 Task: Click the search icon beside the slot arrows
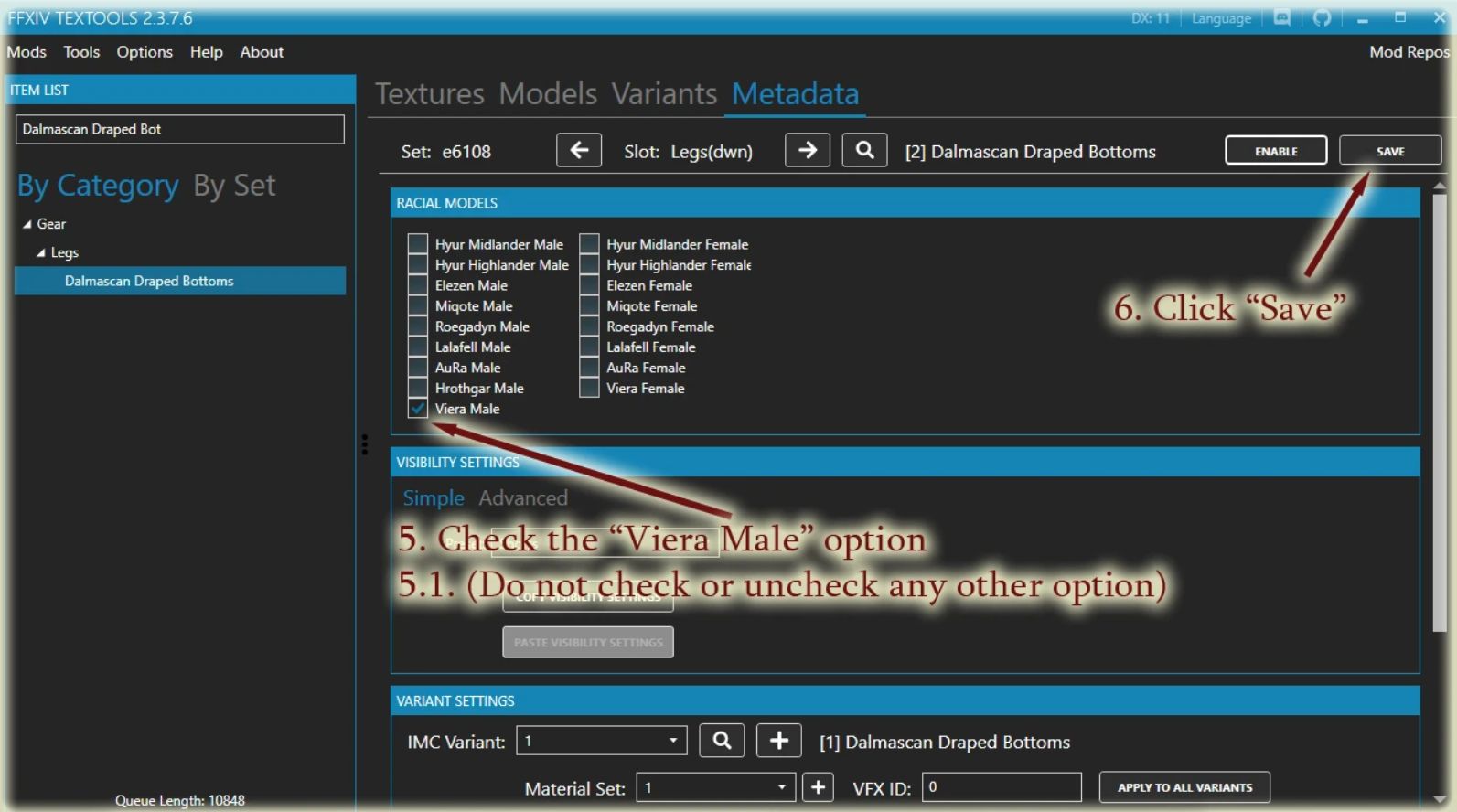pos(864,150)
